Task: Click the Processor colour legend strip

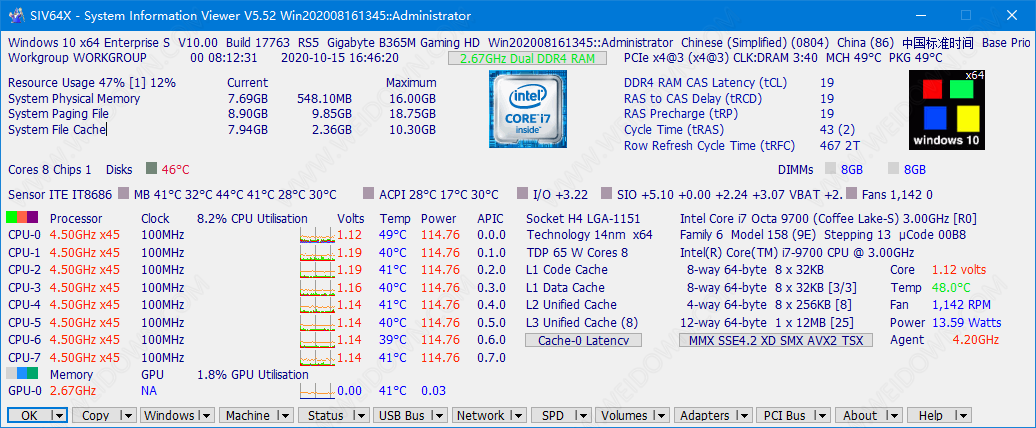Action: click(x=22, y=217)
